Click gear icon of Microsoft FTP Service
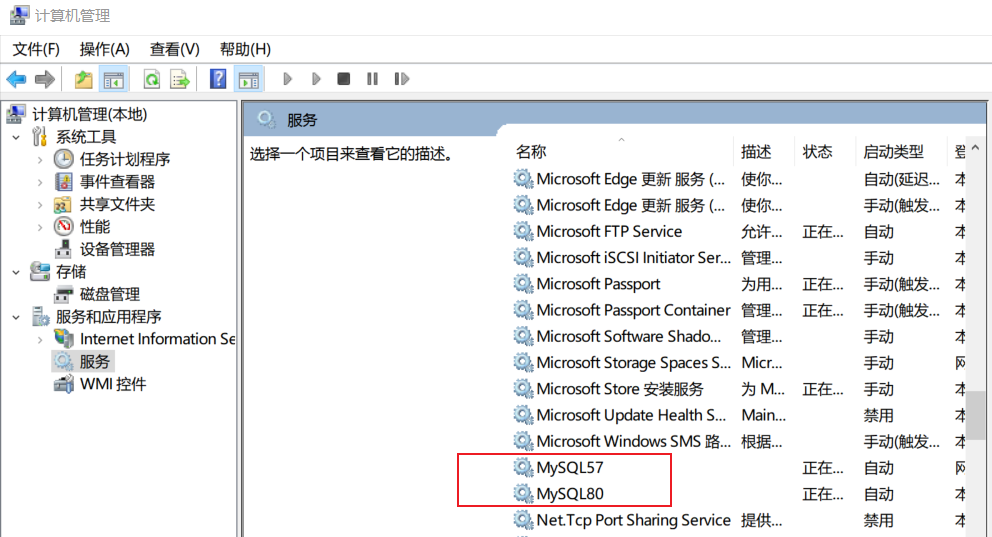This screenshot has height=537, width=992. (523, 231)
